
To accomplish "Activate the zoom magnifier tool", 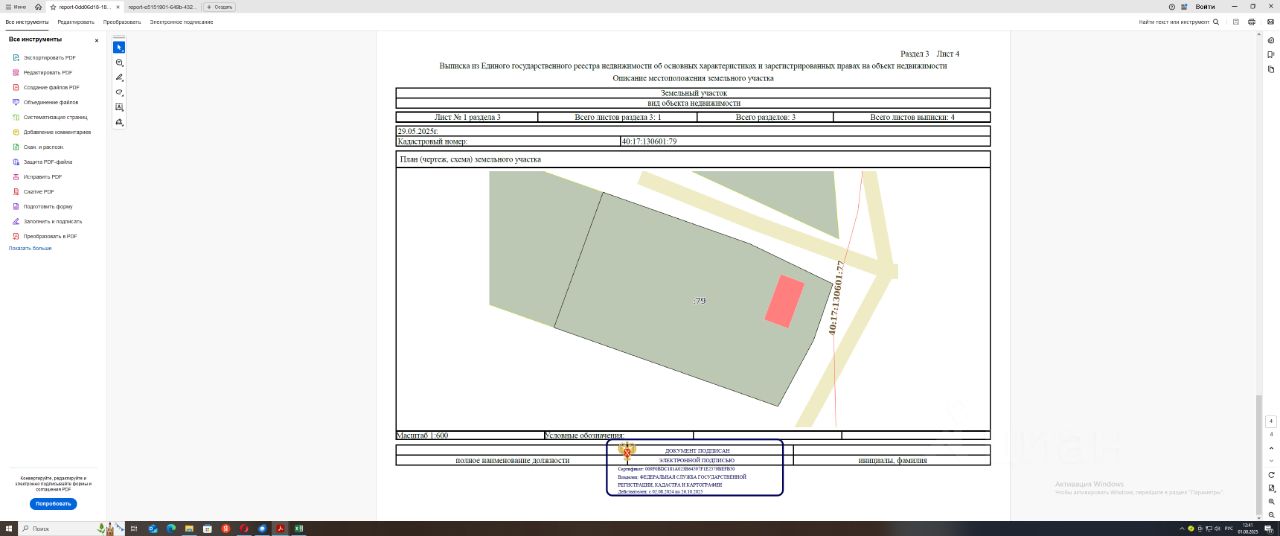I will (x=120, y=62).
